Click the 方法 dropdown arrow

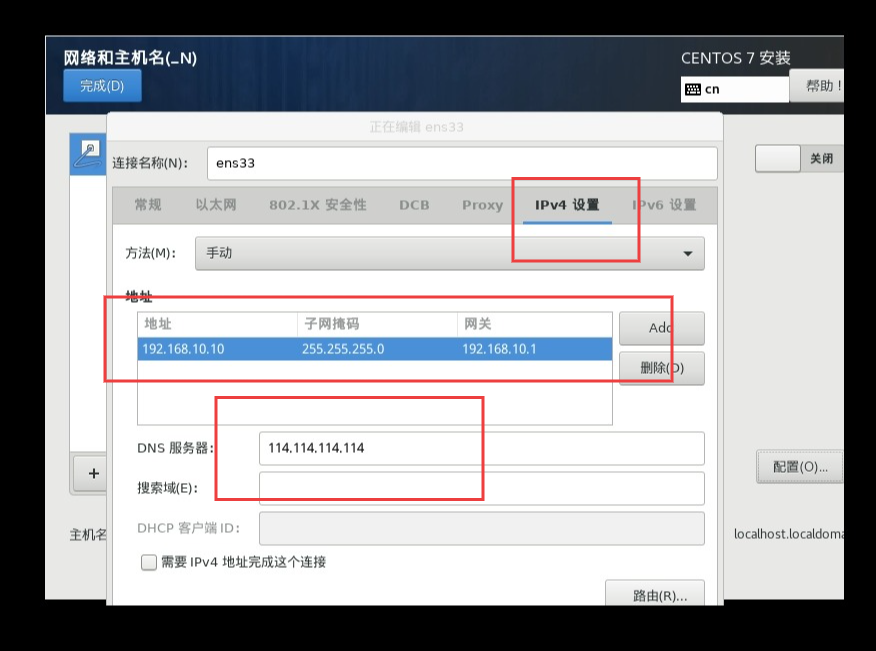tap(688, 254)
